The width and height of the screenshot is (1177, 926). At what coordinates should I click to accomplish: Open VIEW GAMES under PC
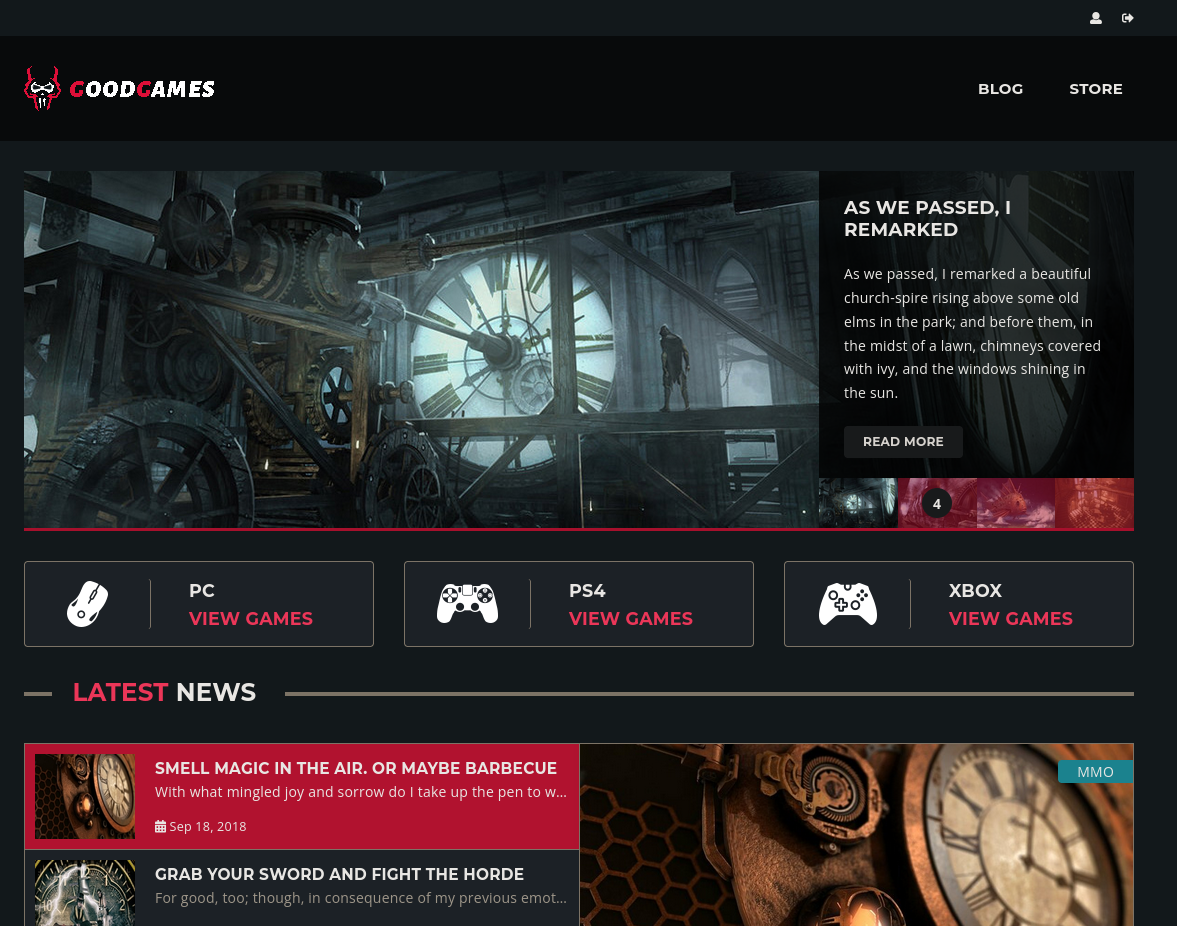pyautogui.click(x=251, y=618)
